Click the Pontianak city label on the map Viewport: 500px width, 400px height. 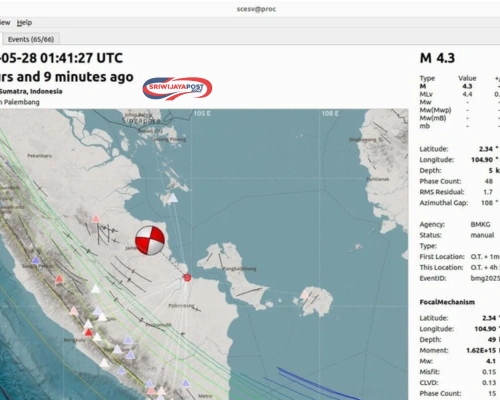coord(378,179)
